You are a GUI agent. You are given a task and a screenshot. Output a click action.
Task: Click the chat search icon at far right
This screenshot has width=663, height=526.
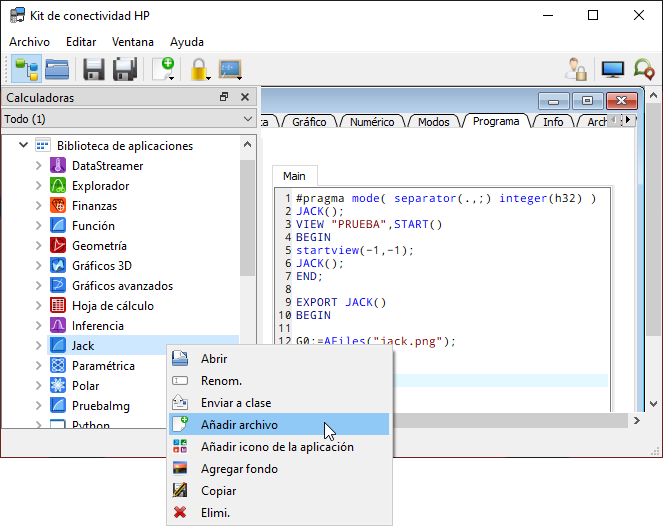point(644,69)
